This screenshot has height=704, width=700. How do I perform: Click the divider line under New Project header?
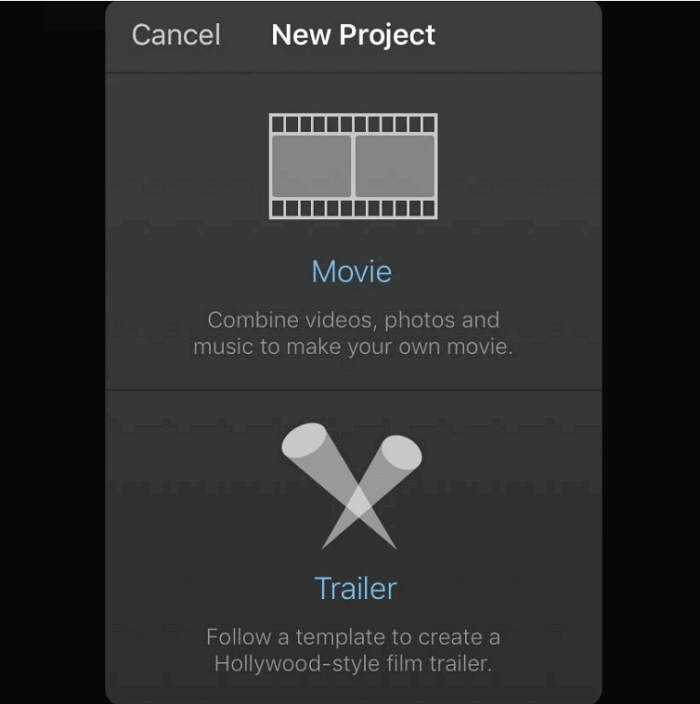click(353, 73)
